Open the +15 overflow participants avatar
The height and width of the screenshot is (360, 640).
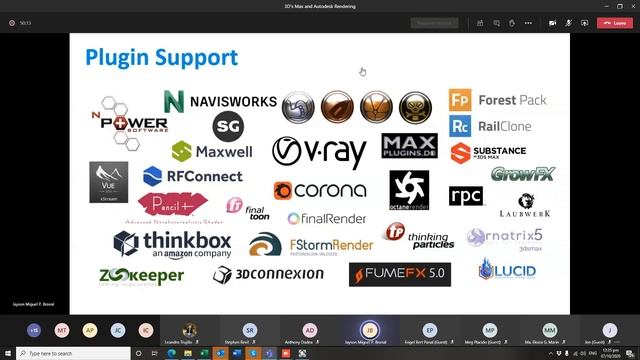click(x=34, y=330)
